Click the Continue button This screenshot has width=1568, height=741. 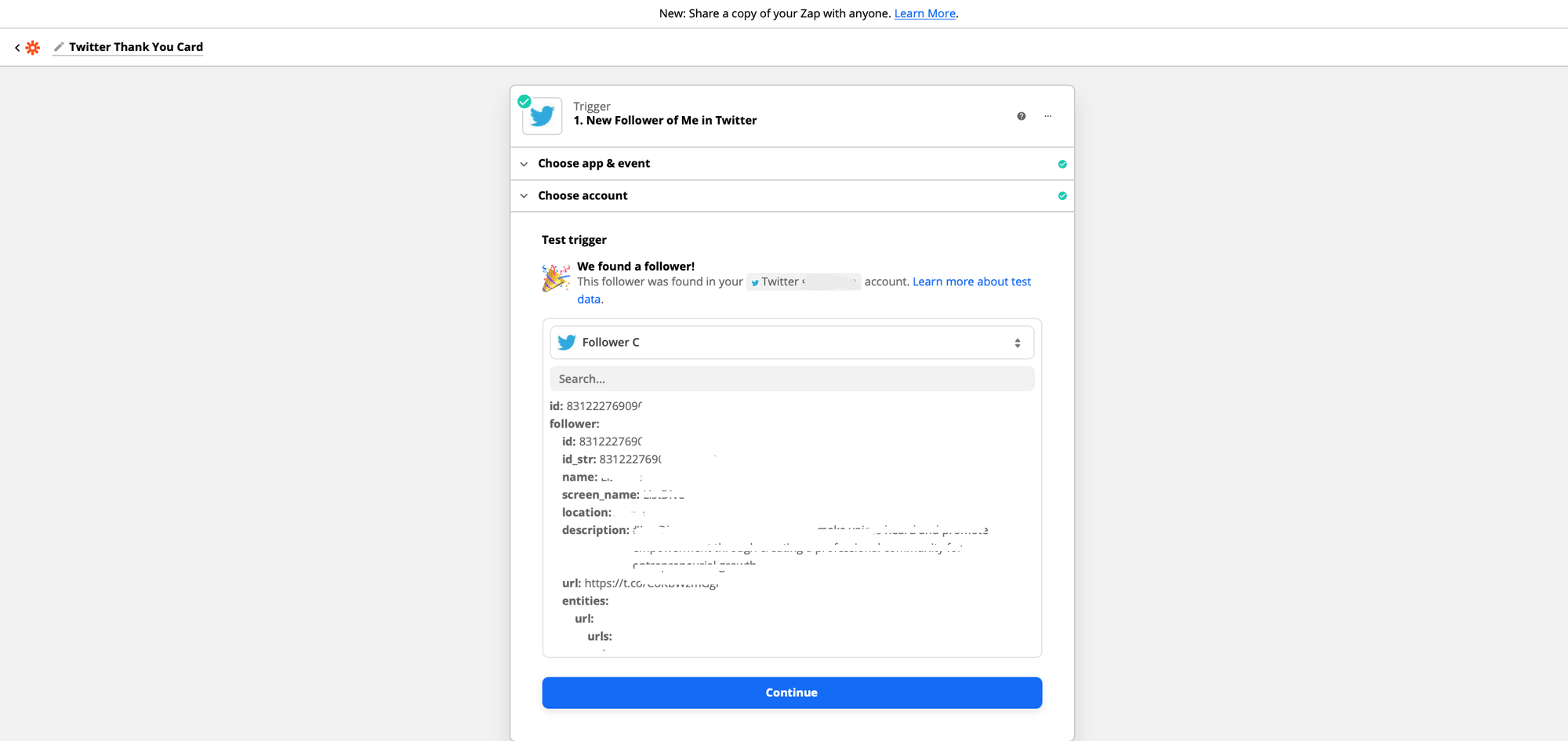click(792, 692)
